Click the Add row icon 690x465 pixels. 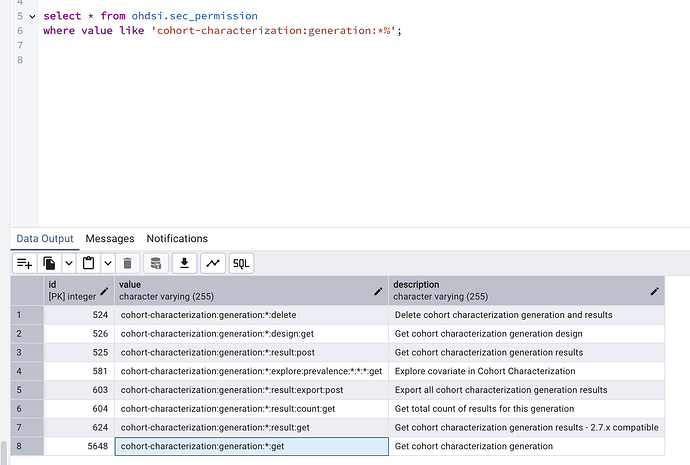pos(25,263)
